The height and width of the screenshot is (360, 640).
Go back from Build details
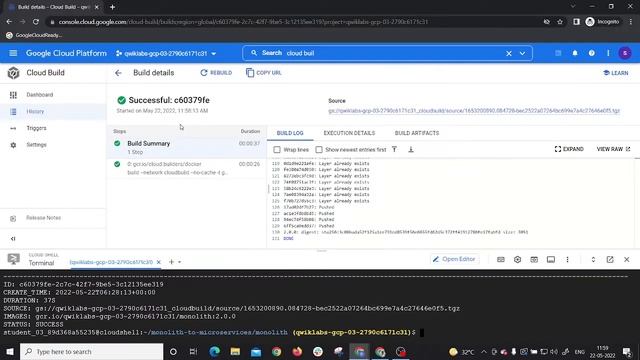118,73
